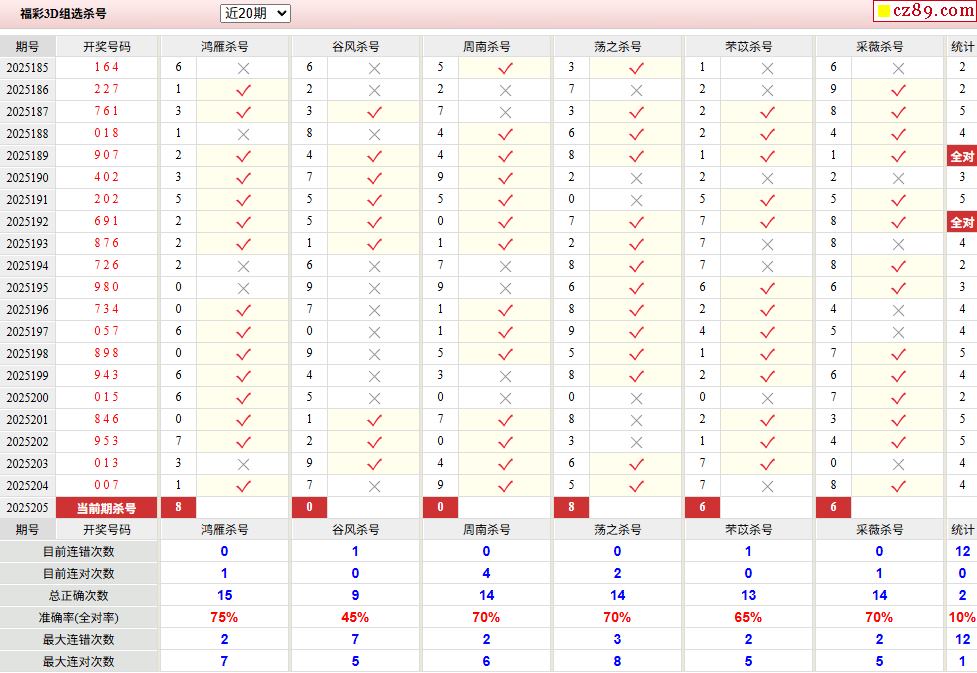Click the 10% all-correct rate value
The height and width of the screenshot is (673, 977).
coord(962,618)
